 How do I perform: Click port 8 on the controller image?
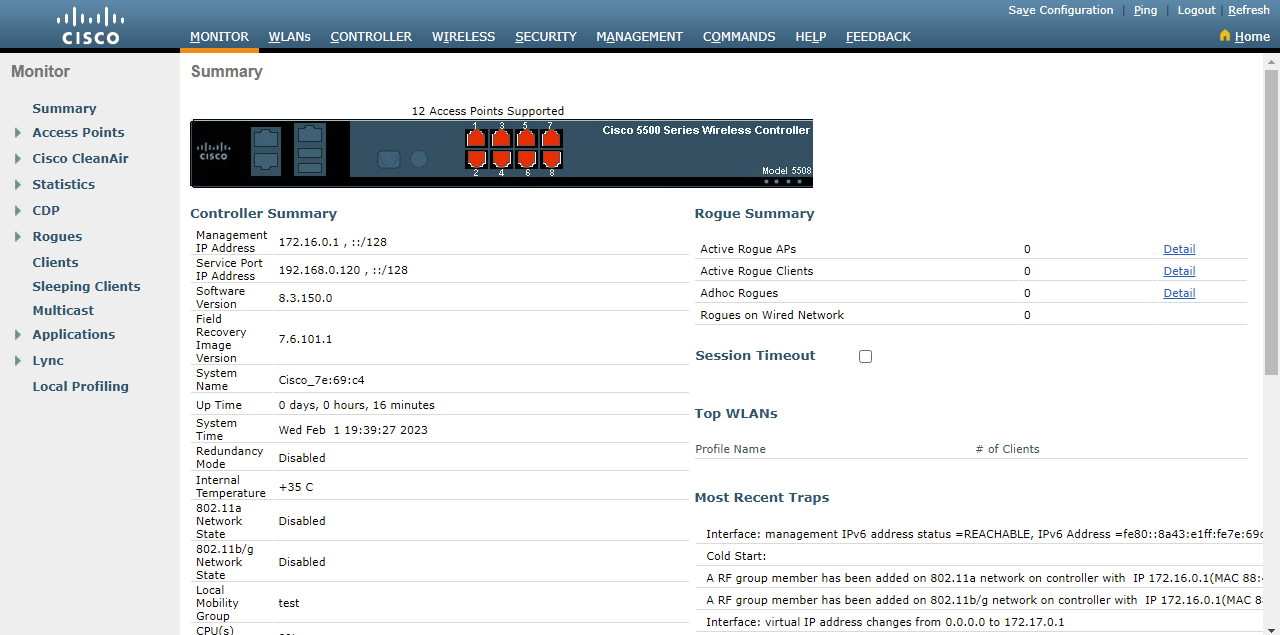click(x=551, y=158)
